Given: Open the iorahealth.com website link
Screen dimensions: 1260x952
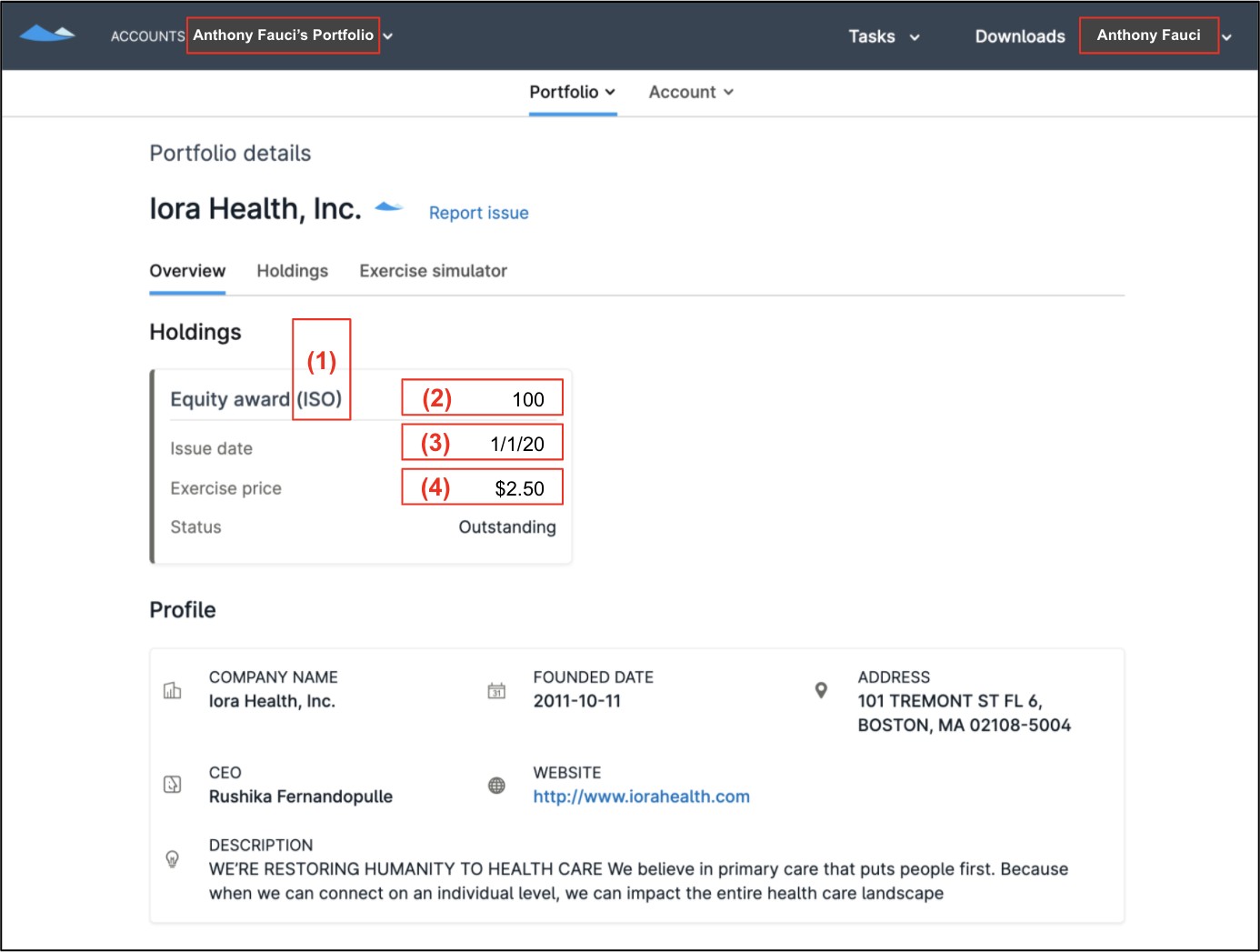Looking at the screenshot, I should coord(641,797).
